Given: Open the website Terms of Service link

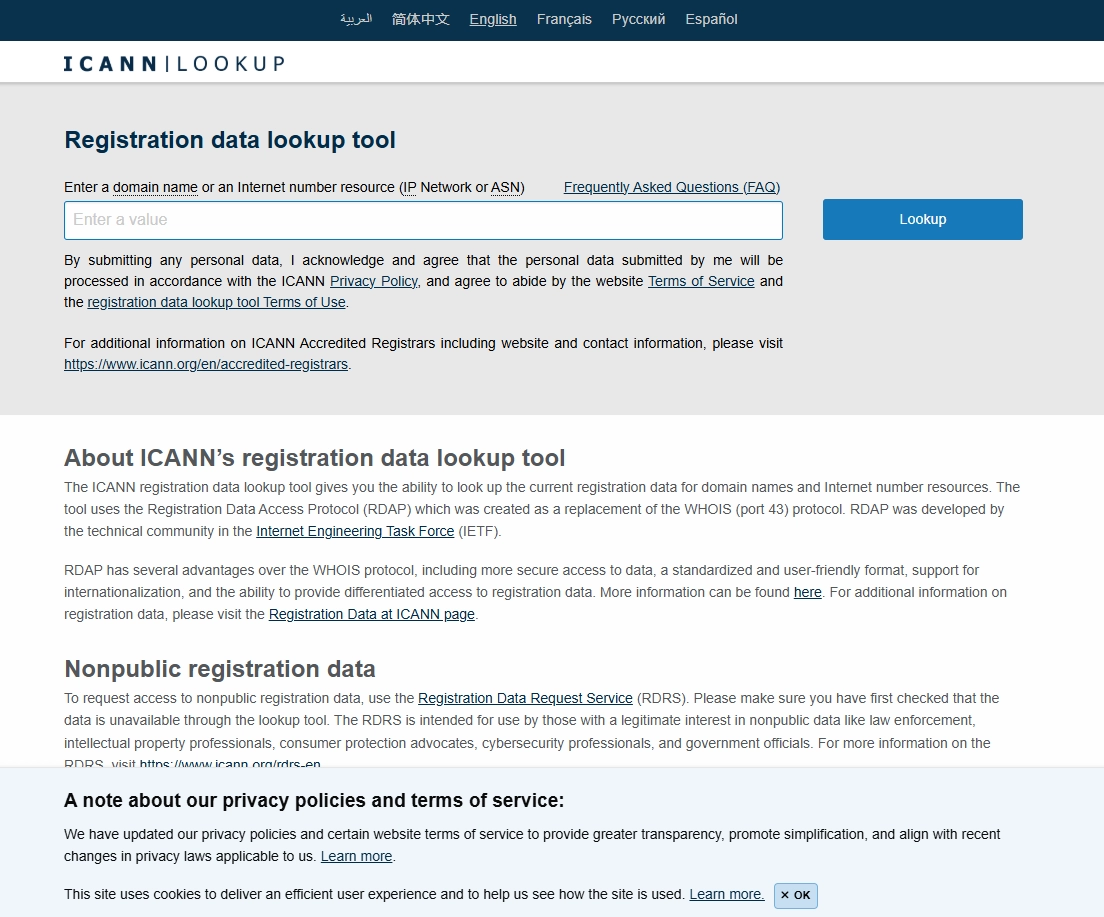Looking at the screenshot, I should coord(701,281).
